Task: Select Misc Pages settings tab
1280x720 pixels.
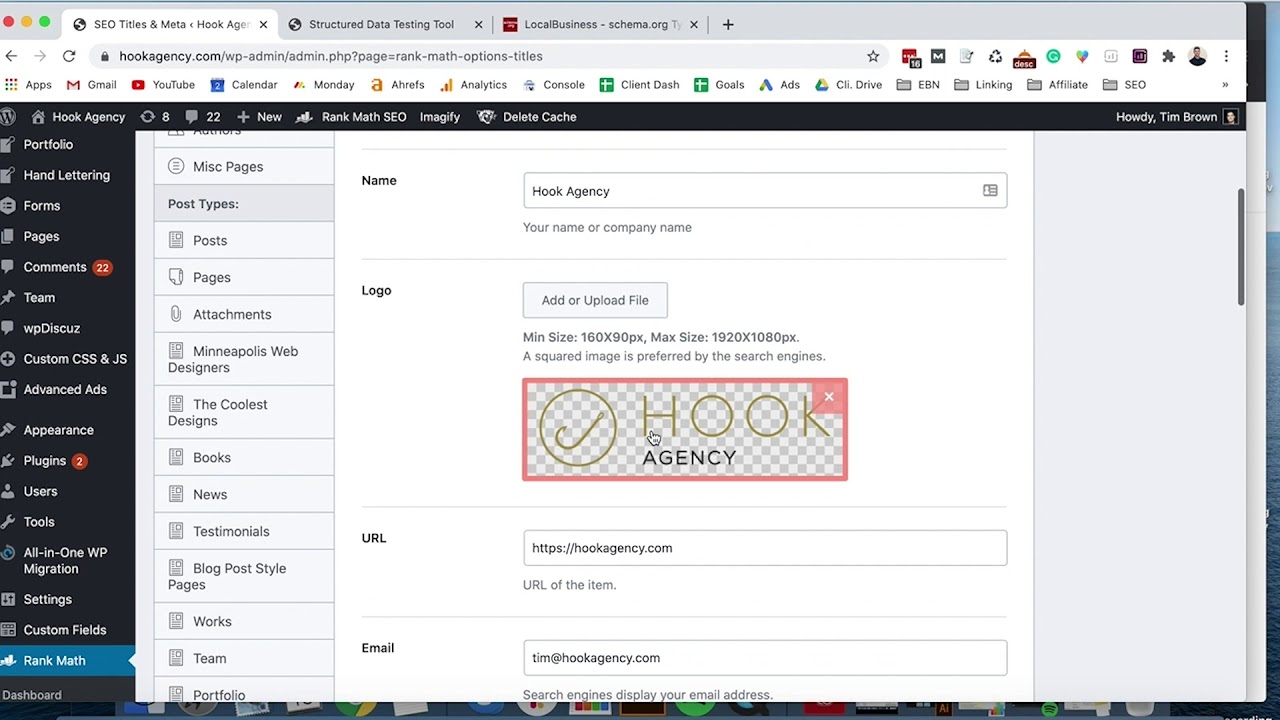Action: pyautogui.click(x=244, y=167)
